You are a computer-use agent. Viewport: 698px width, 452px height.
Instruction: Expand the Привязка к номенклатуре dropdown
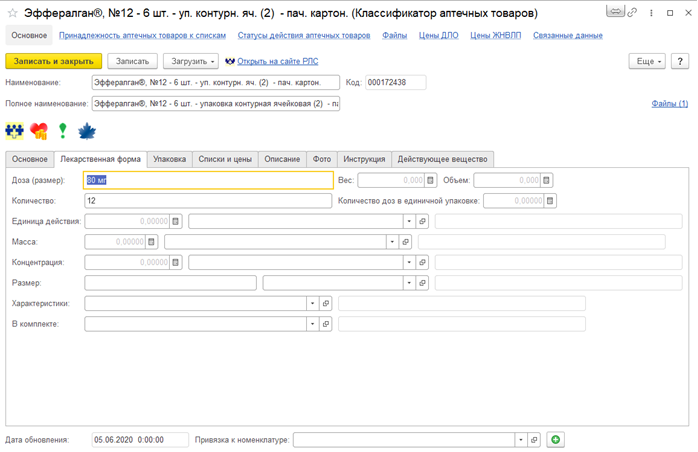tap(521, 440)
